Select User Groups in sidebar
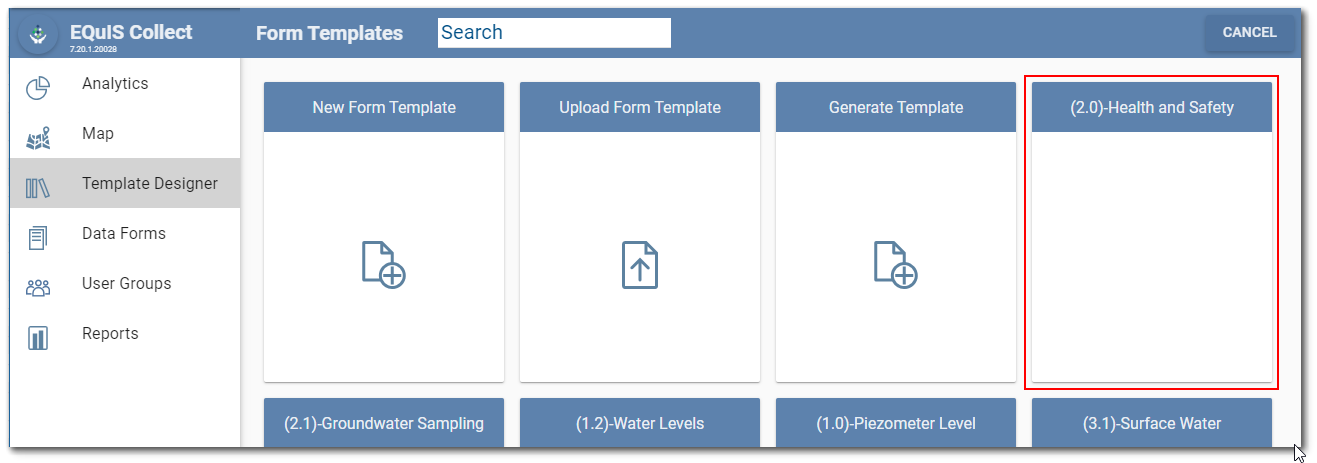 tap(127, 284)
